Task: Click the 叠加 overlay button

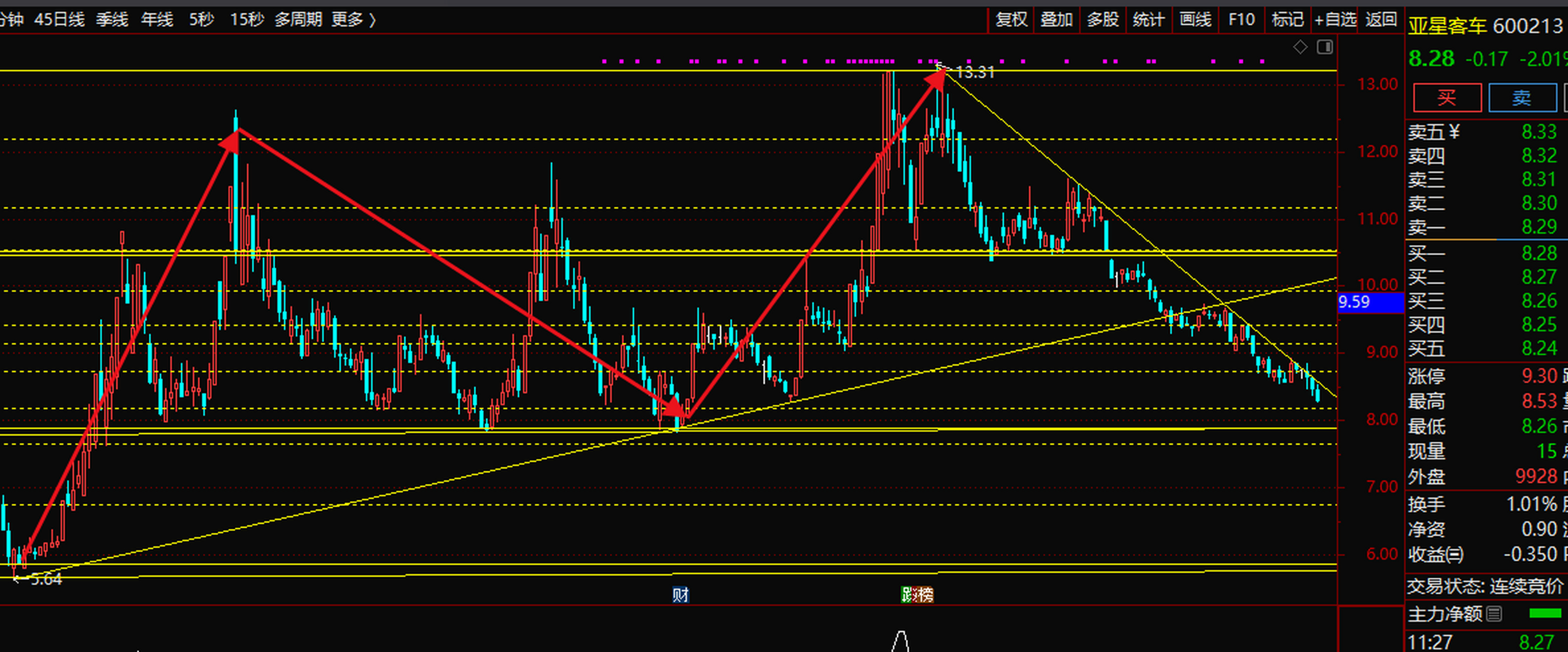Action: (1057, 19)
